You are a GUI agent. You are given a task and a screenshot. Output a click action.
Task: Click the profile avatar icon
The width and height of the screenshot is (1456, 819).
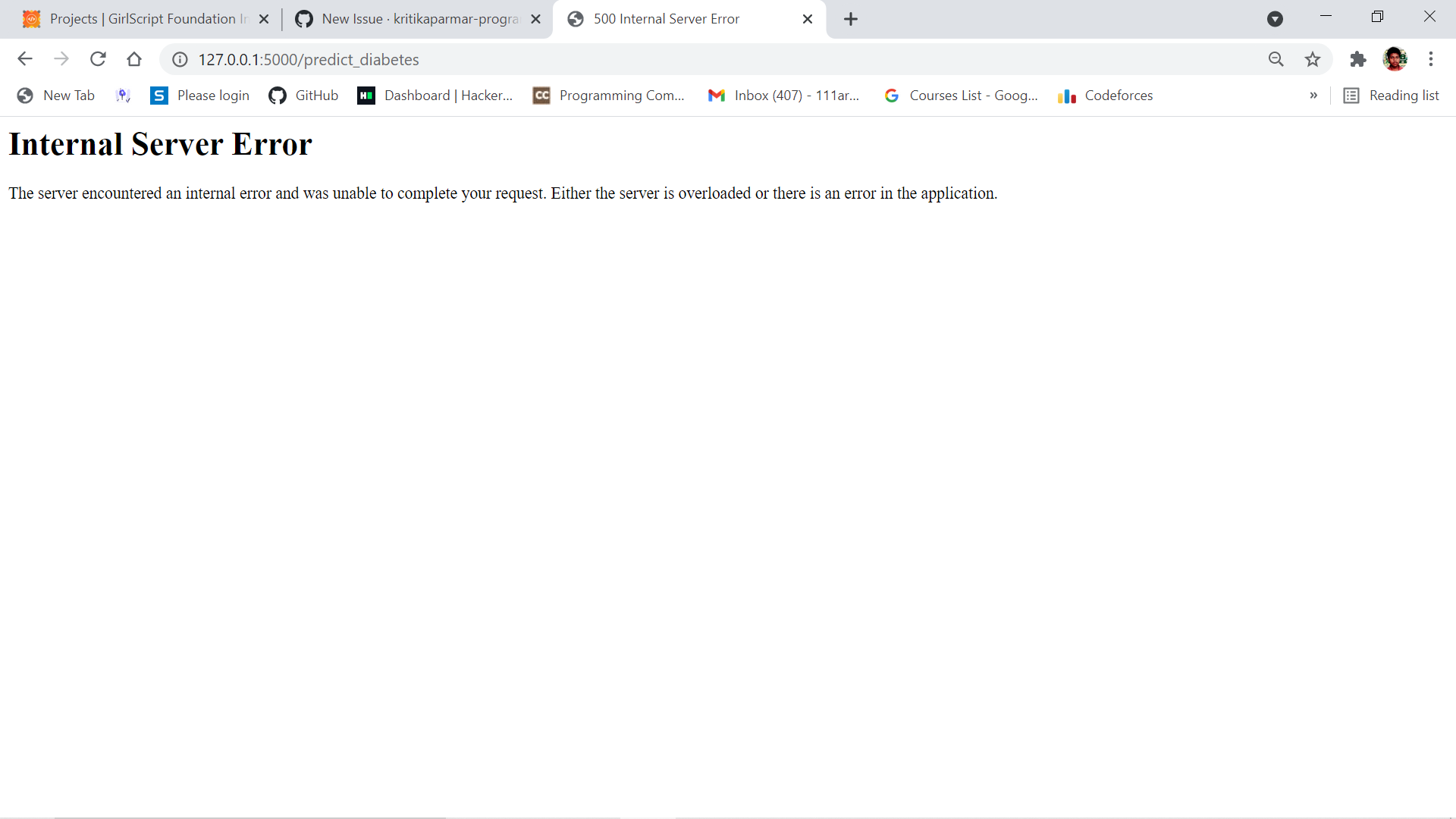tap(1396, 59)
